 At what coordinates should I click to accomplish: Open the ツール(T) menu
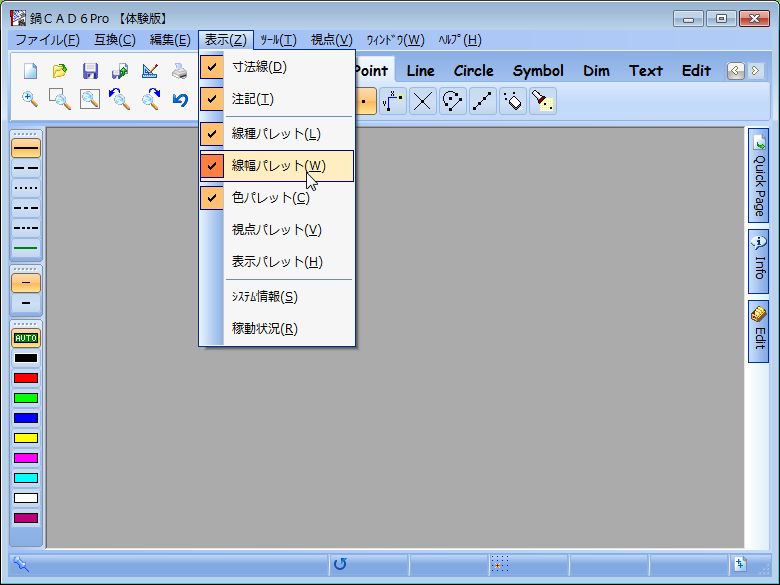click(x=279, y=40)
